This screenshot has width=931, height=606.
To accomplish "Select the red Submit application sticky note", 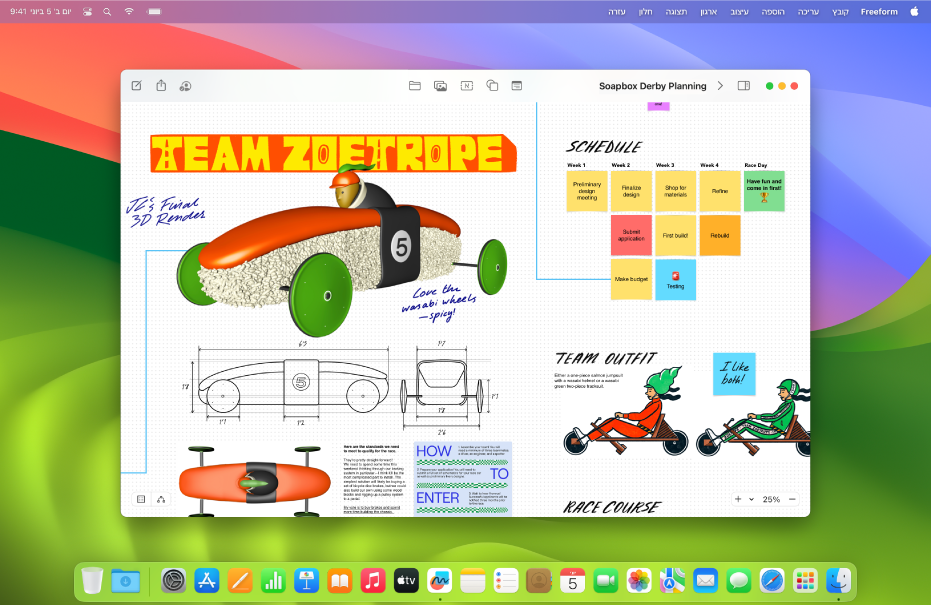I will click(631, 235).
